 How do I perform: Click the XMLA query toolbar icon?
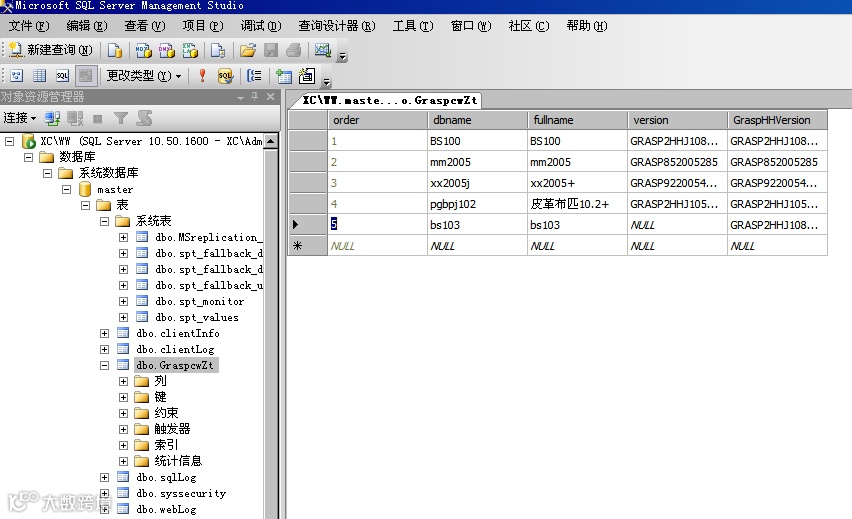tap(190, 51)
